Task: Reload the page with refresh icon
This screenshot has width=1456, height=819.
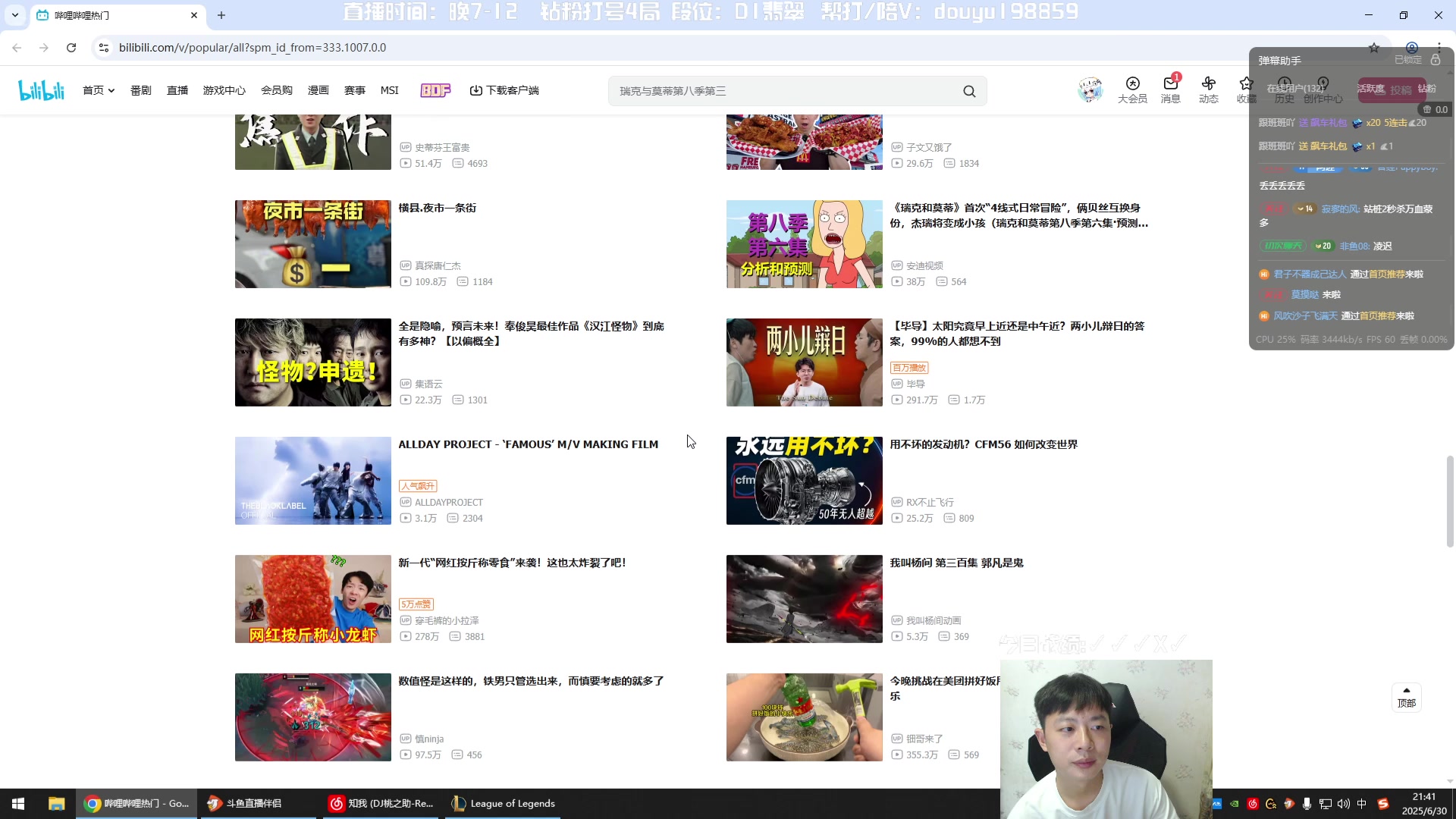Action: click(x=71, y=48)
